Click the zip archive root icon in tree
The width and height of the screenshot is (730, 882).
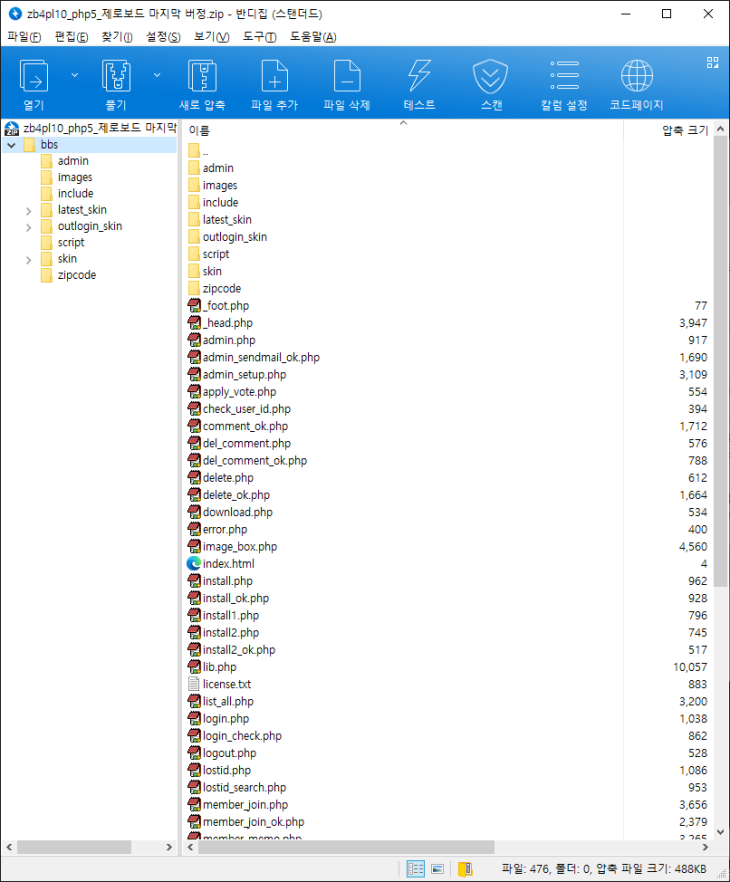click(x=11, y=128)
